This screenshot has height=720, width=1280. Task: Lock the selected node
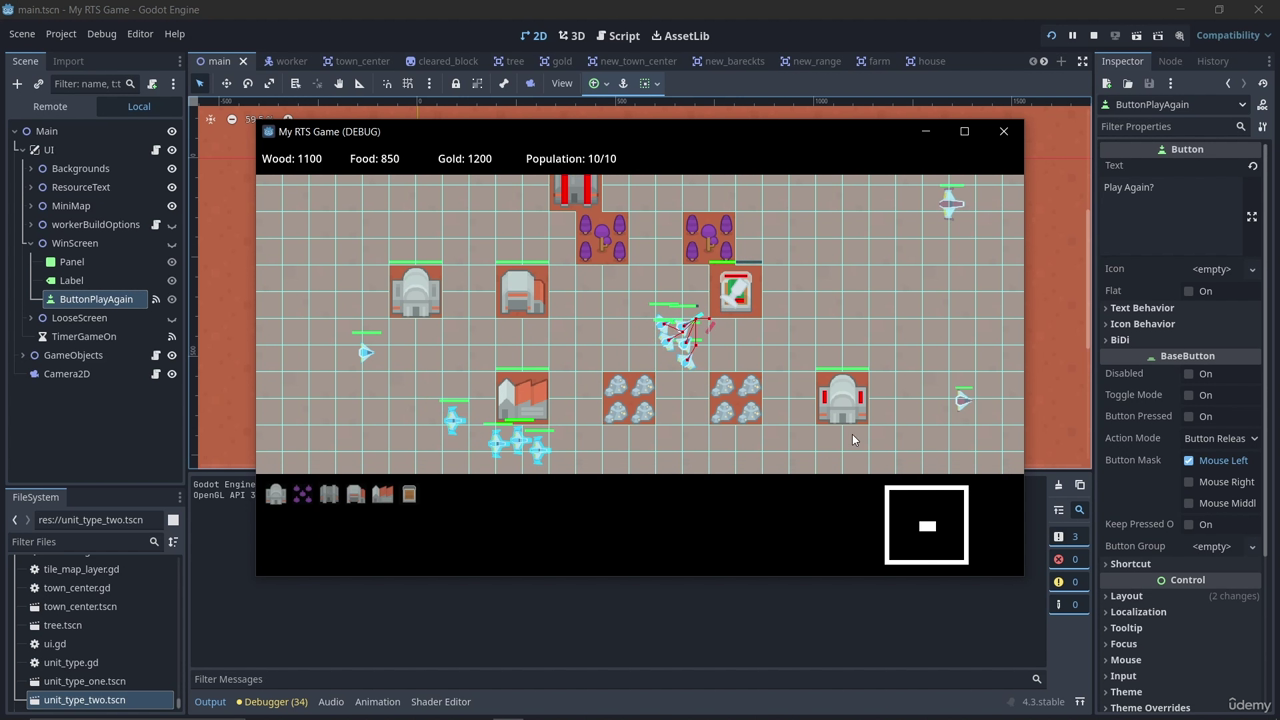click(455, 84)
